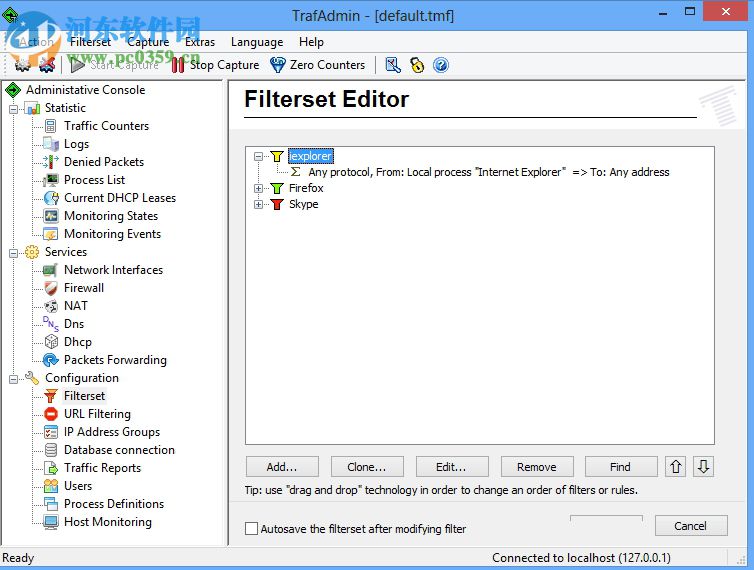Select the iexplorer filter name
Screen dimensions: 754x570
click(310, 156)
